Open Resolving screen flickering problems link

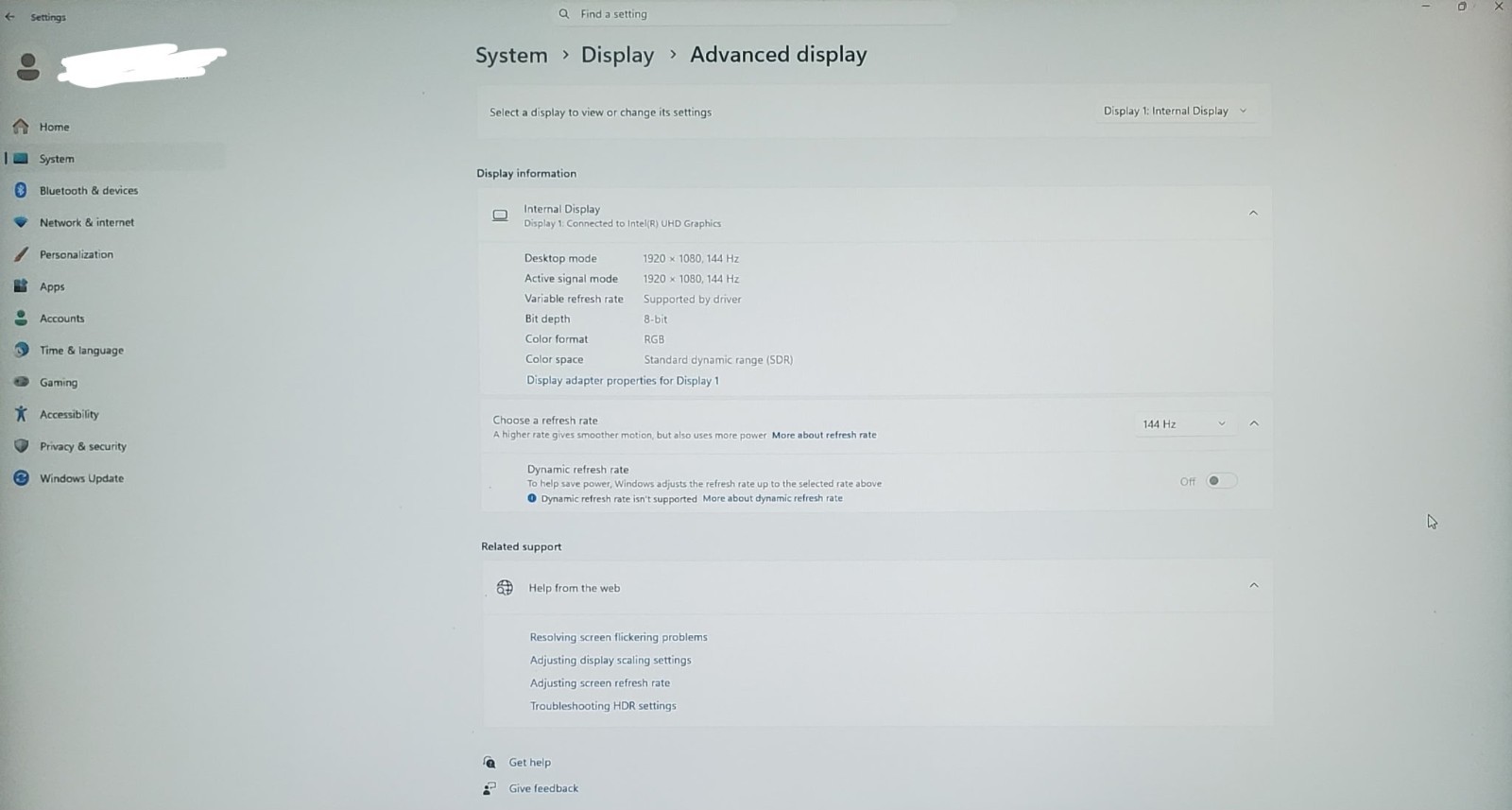click(618, 637)
